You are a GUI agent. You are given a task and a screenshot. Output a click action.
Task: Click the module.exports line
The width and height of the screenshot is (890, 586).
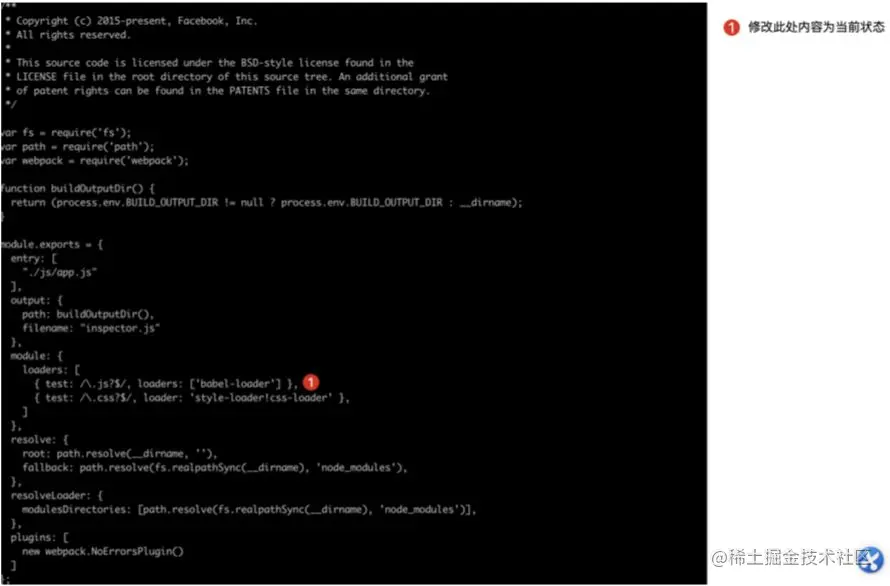[52, 245]
